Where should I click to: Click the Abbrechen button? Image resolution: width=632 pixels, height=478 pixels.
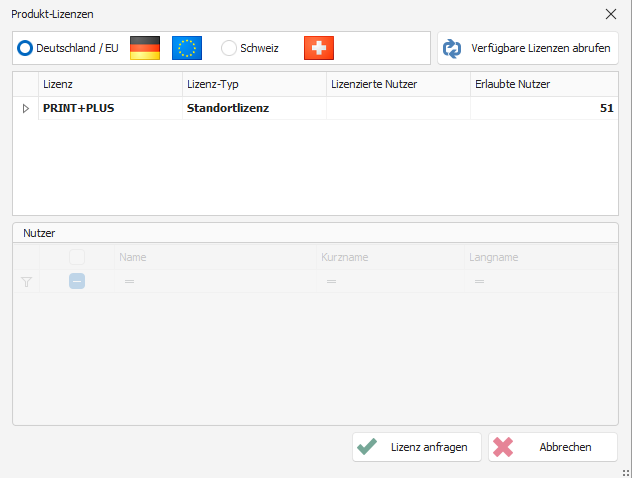point(553,447)
